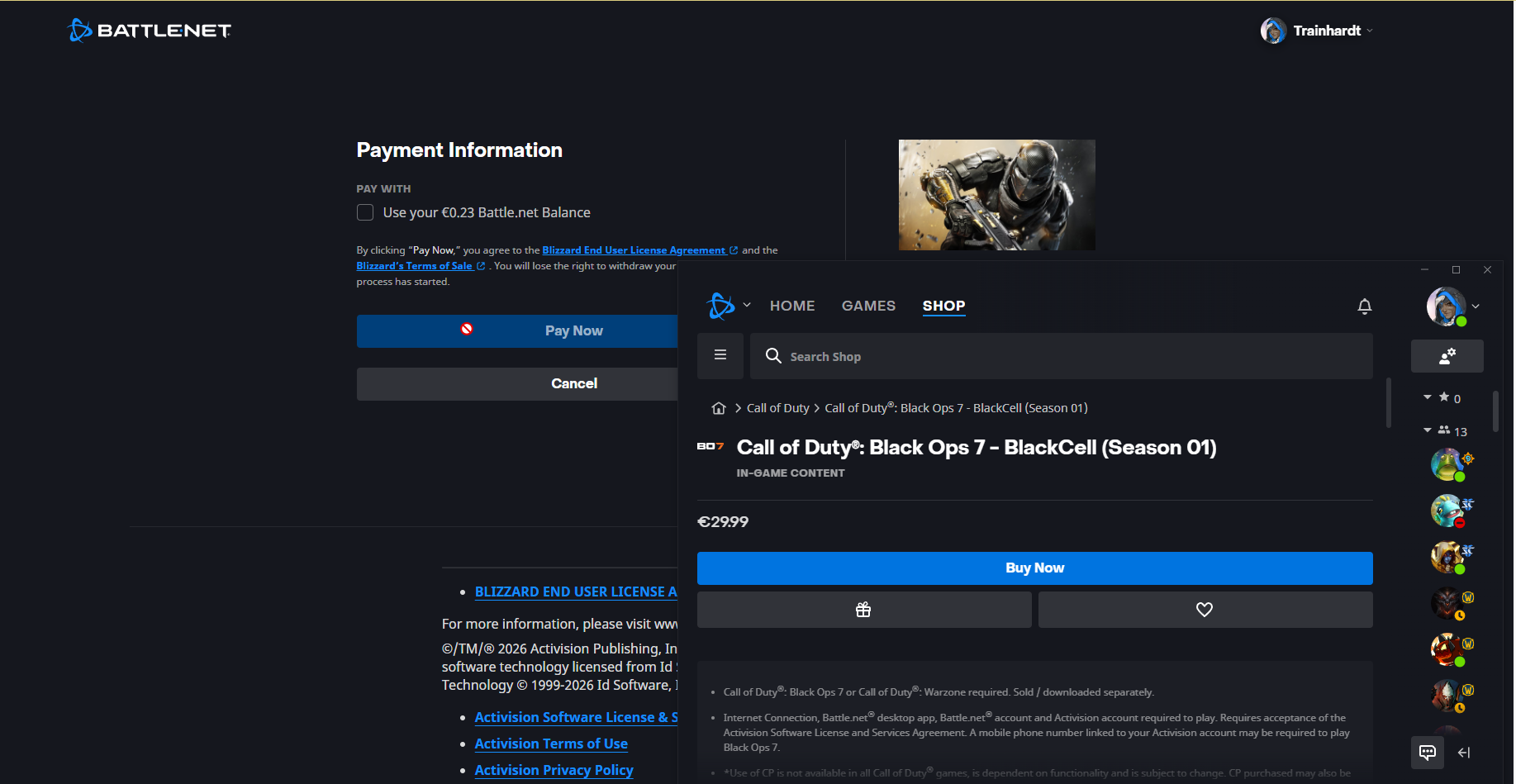Minimize the Battle.net app window
Image resolution: width=1516 pixels, height=784 pixels.
coord(1424,270)
